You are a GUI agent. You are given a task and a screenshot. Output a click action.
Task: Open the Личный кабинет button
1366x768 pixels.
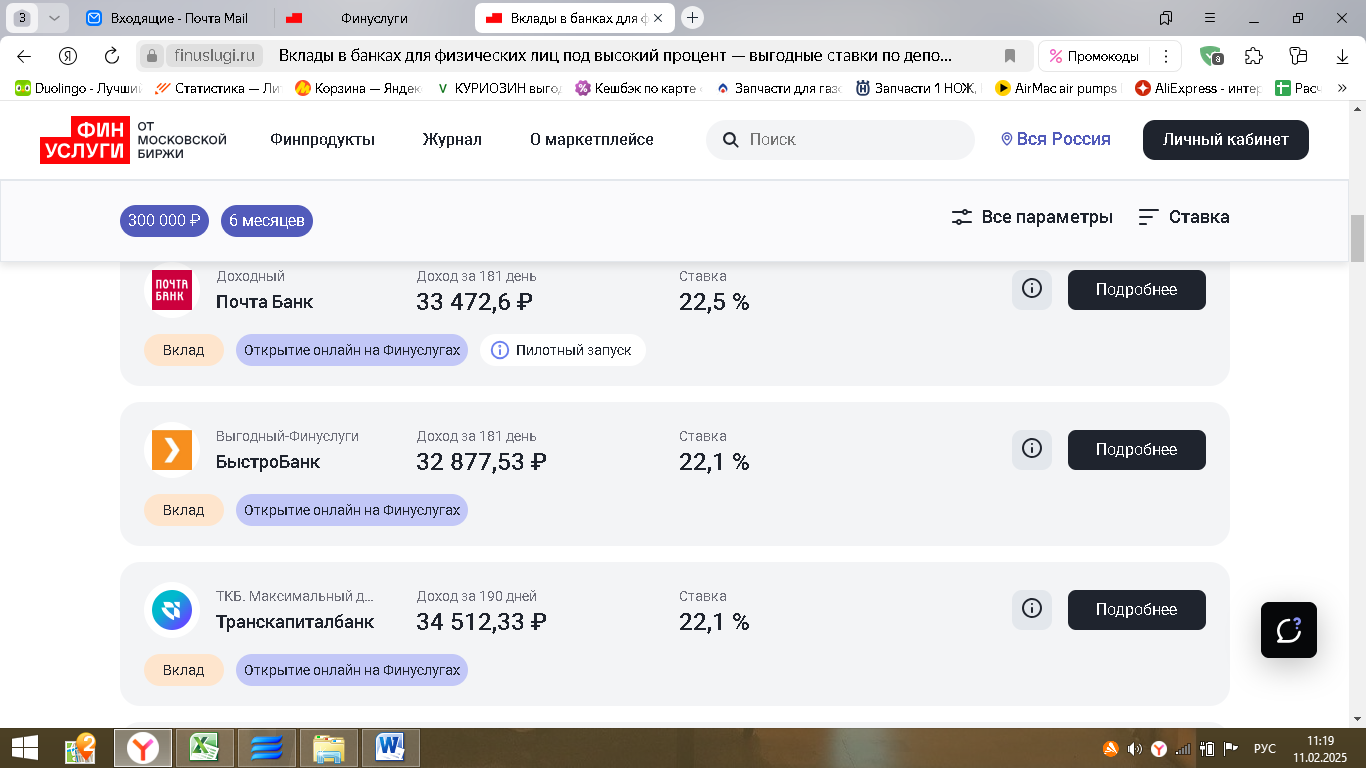coord(1225,140)
